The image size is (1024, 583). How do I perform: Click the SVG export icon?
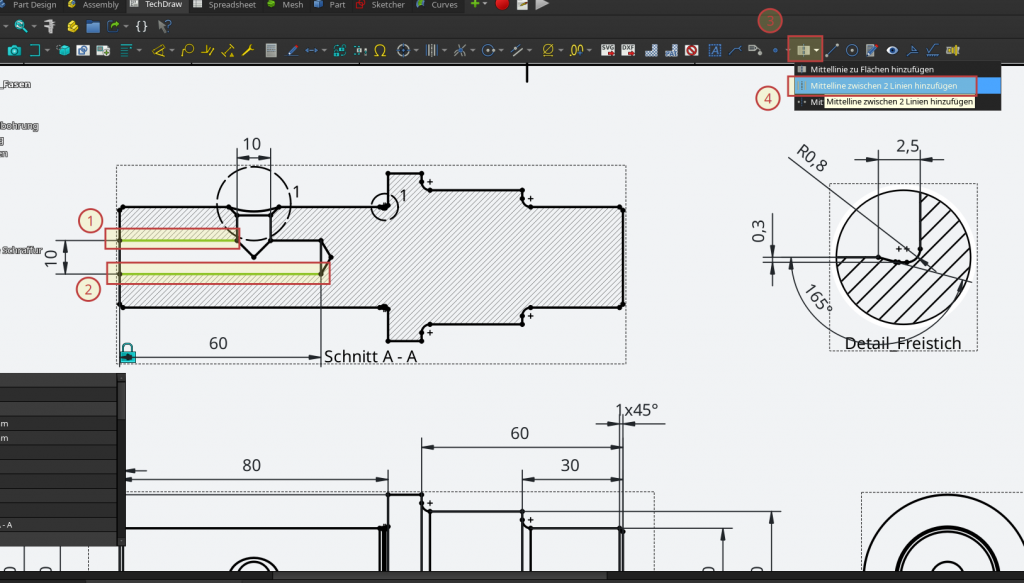(609, 50)
